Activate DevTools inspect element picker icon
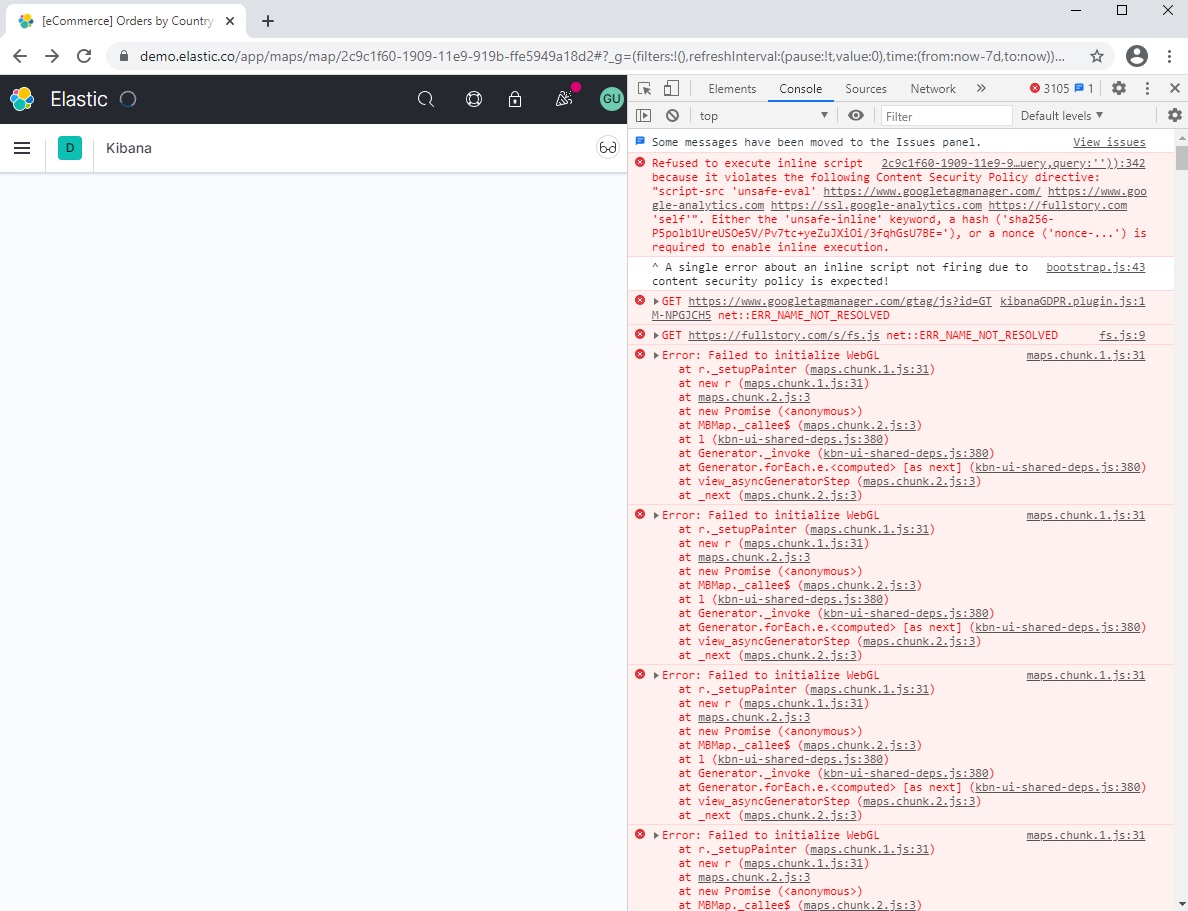The width and height of the screenshot is (1188, 911). pos(645,89)
